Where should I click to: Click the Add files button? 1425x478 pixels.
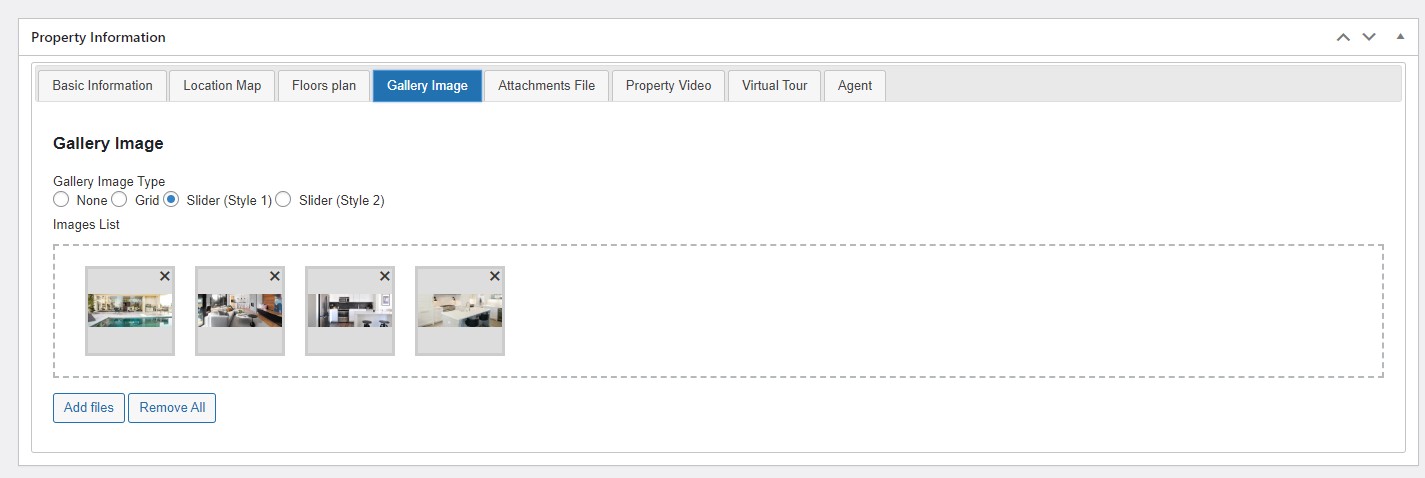click(89, 408)
